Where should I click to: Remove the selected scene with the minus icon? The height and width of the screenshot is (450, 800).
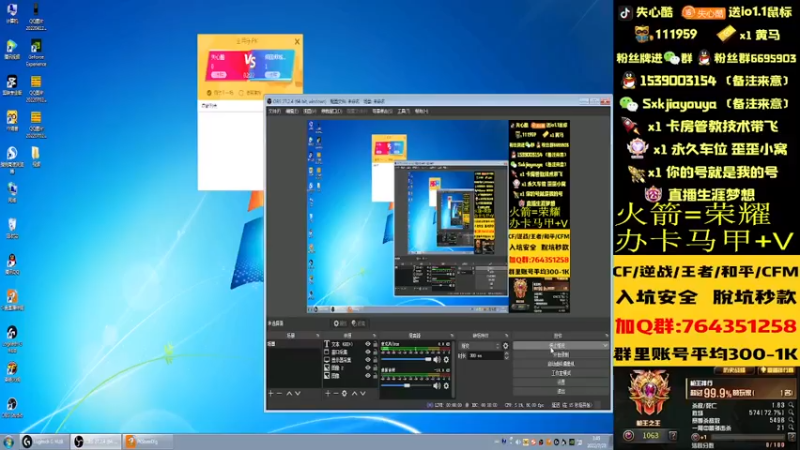[x=279, y=393]
